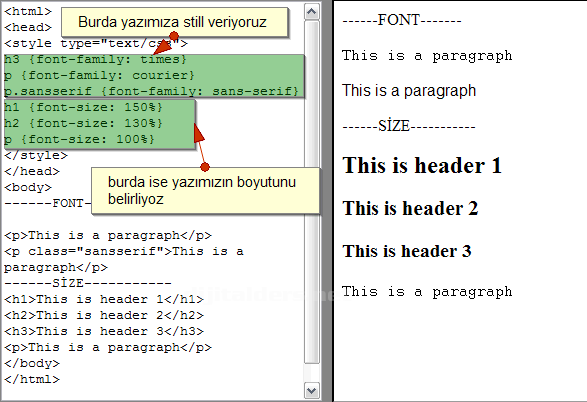Screen dimensions: 587x402
Task: Click the '------SİZE-----------' line in code editor
Action: (x=88, y=283)
